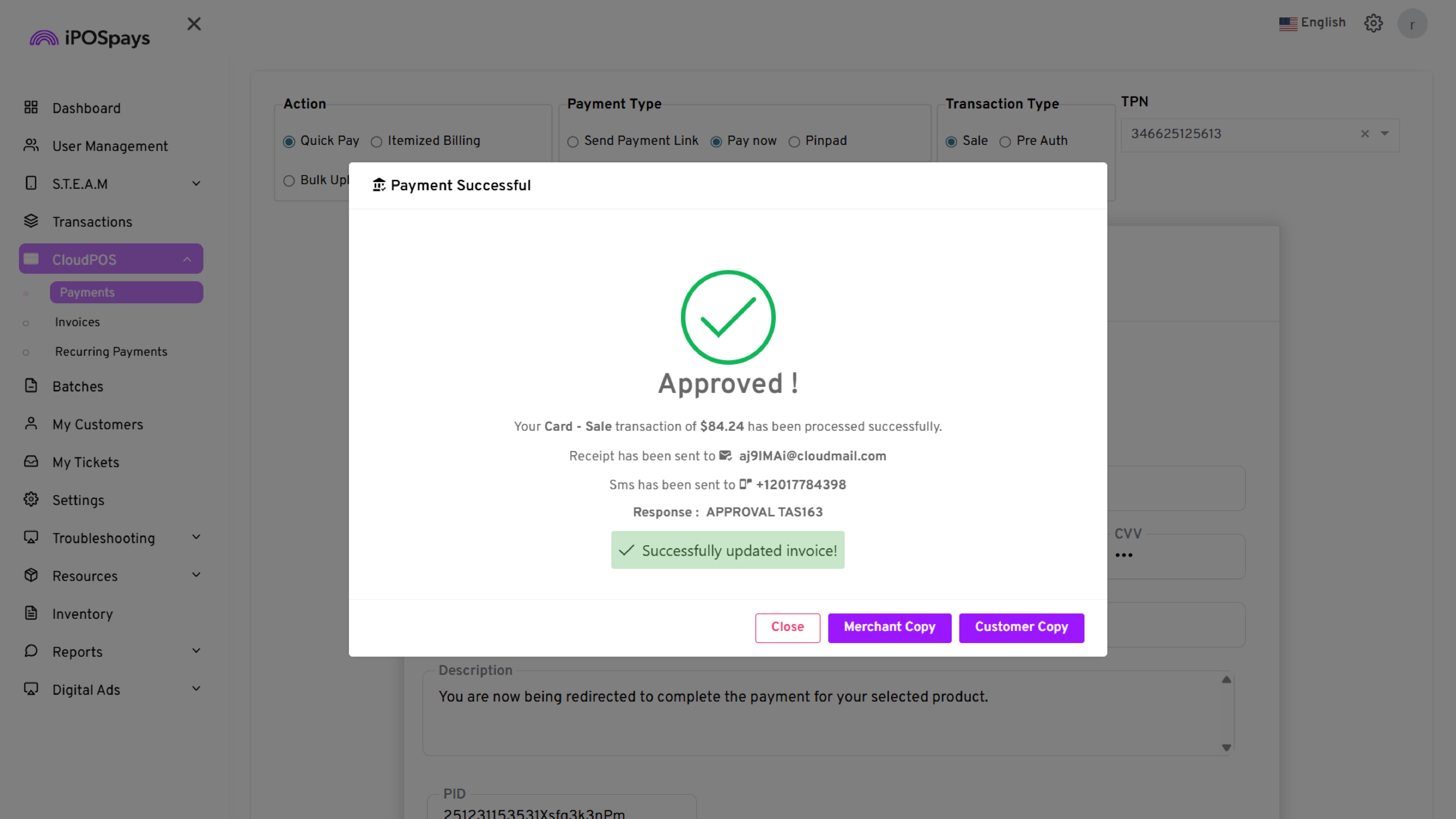This screenshot has width=1456, height=819.
Task: Click the User Management people icon
Action: pos(31,145)
